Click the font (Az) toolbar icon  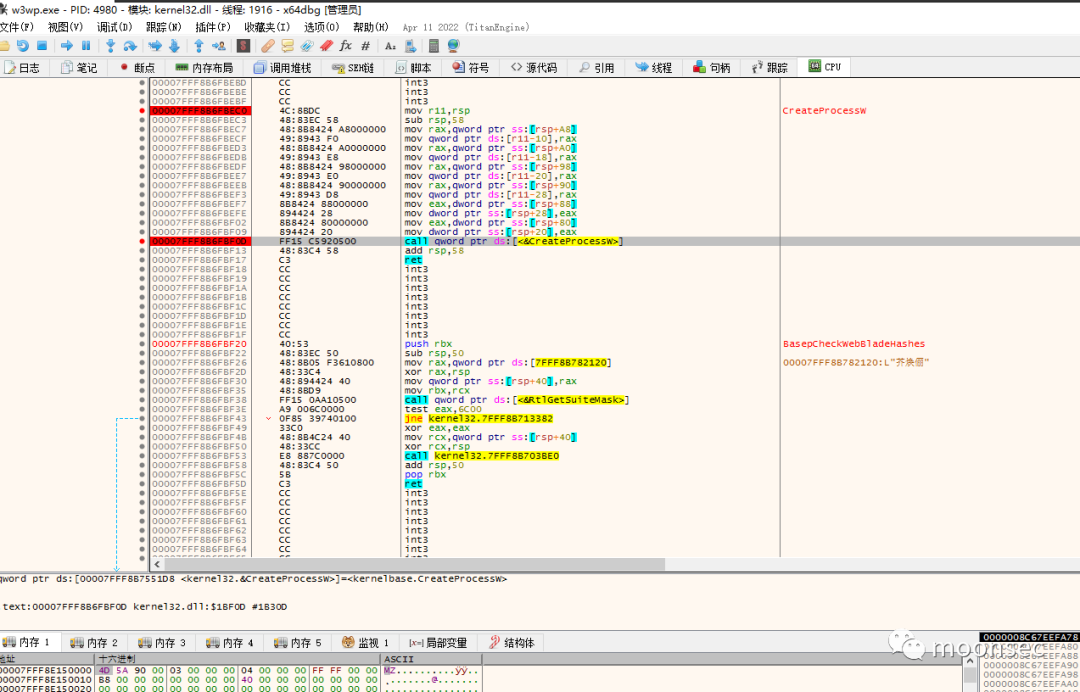pos(391,46)
